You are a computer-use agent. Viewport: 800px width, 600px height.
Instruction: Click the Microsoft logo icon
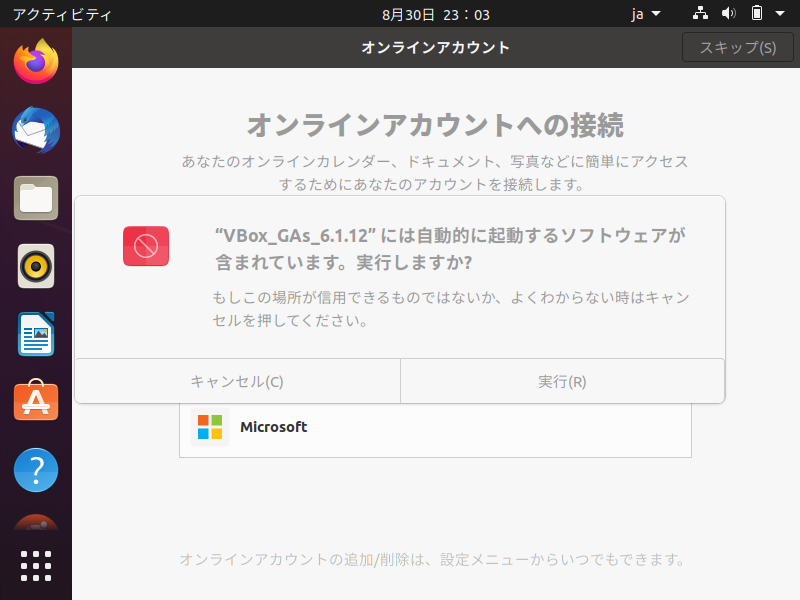coord(210,427)
